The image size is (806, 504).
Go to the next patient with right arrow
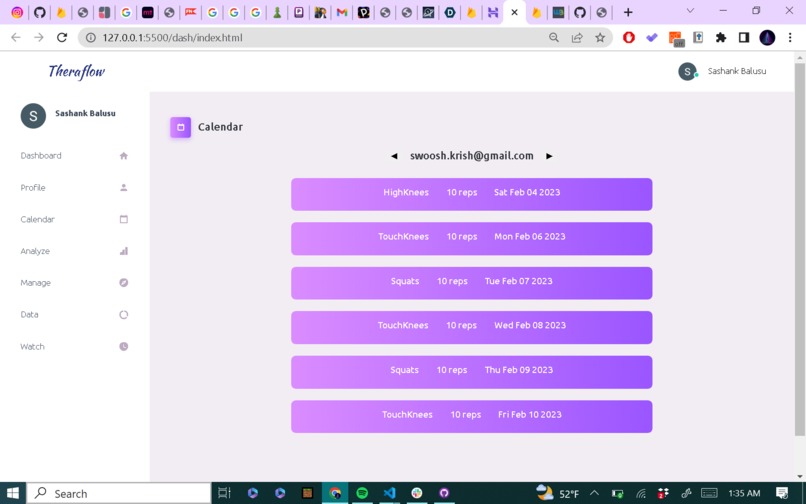point(549,156)
